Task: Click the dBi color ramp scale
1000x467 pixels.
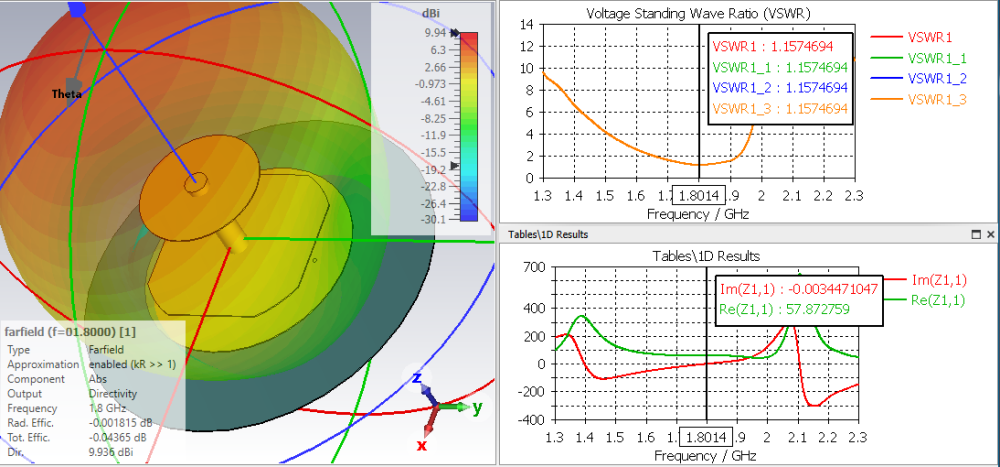Action: pos(467,126)
